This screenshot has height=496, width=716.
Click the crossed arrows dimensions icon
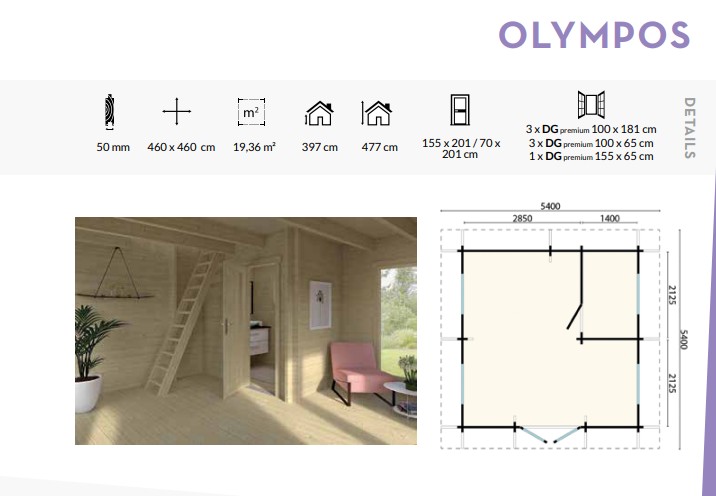177,111
